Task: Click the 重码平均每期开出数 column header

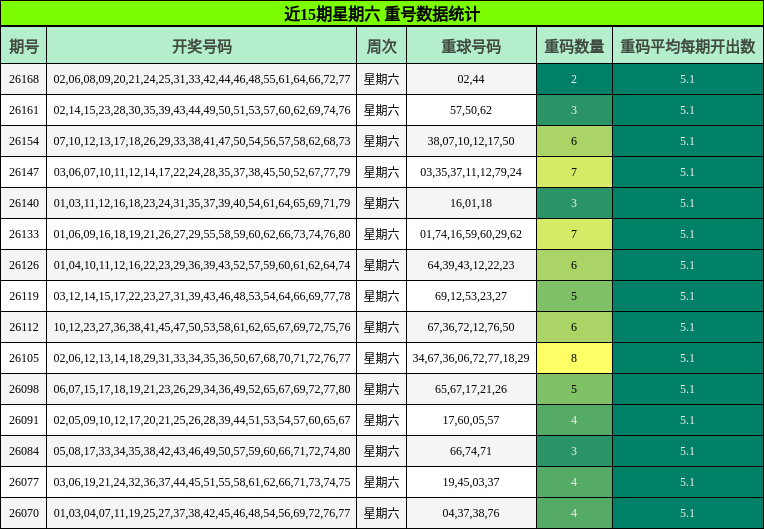Action: point(688,46)
